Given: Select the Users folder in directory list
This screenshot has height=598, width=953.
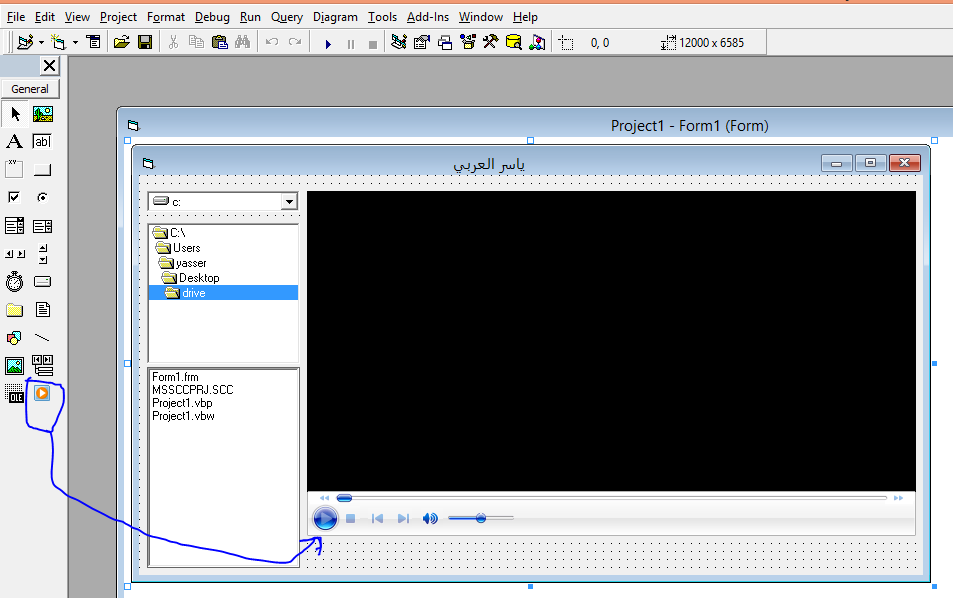Looking at the screenshot, I should (186, 248).
